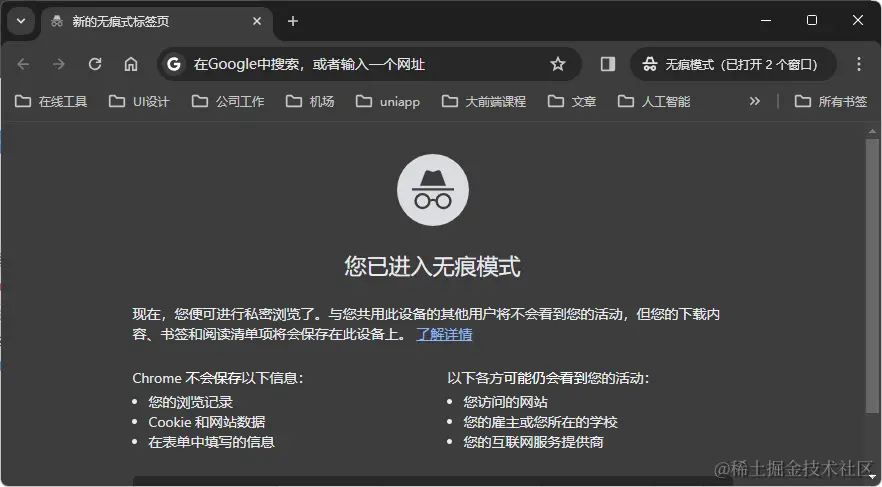Select the 新的无痕式标签页 tab
Viewport: 882px width, 487px height.
click(x=156, y=21)
